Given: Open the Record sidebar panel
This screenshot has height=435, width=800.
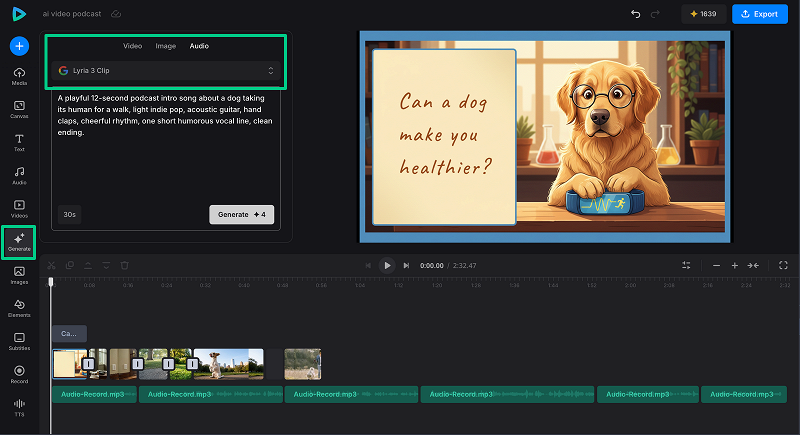Looking at the screenshot, I should click(19, 374).
